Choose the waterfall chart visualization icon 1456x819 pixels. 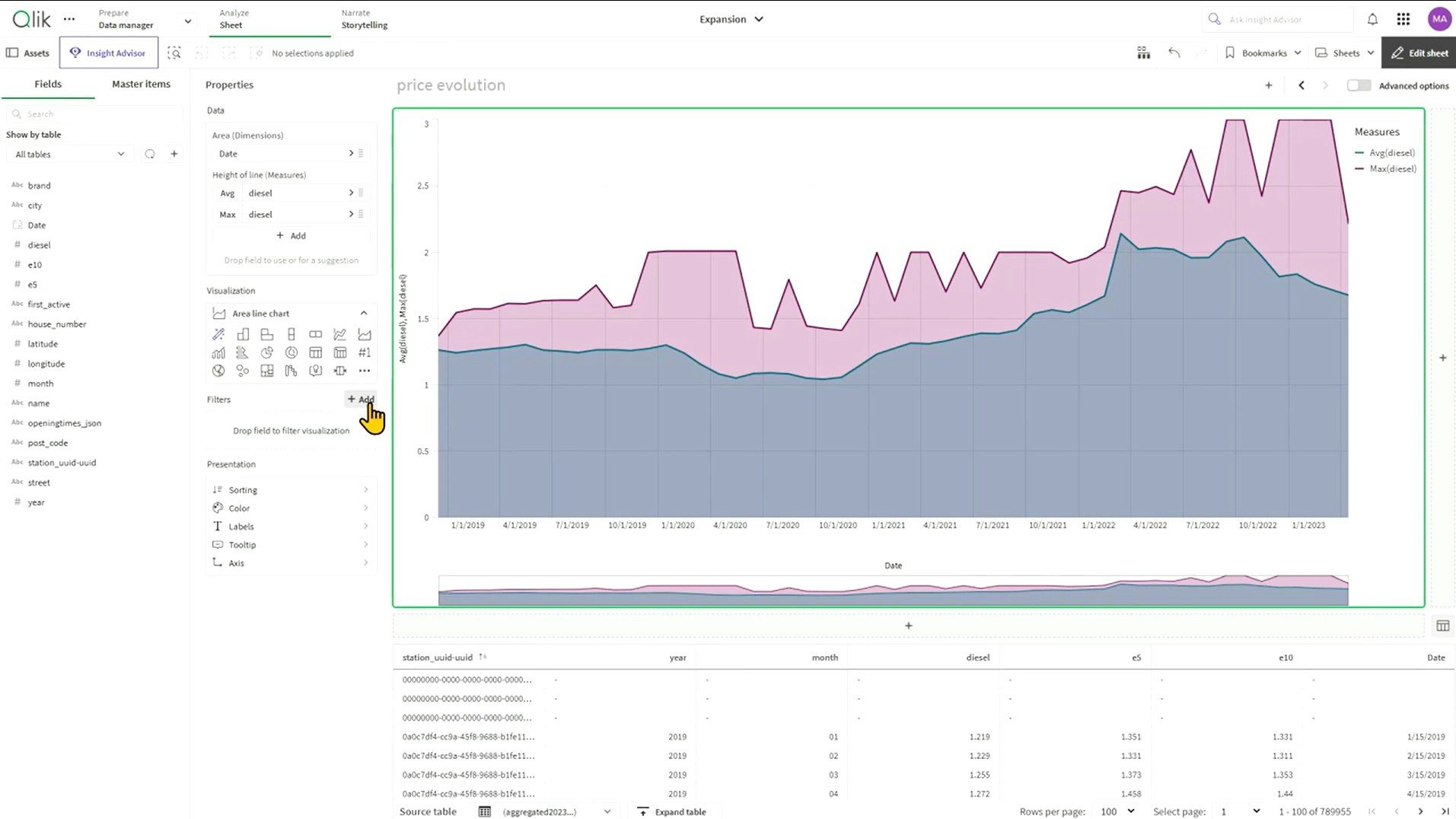(292, 371)
